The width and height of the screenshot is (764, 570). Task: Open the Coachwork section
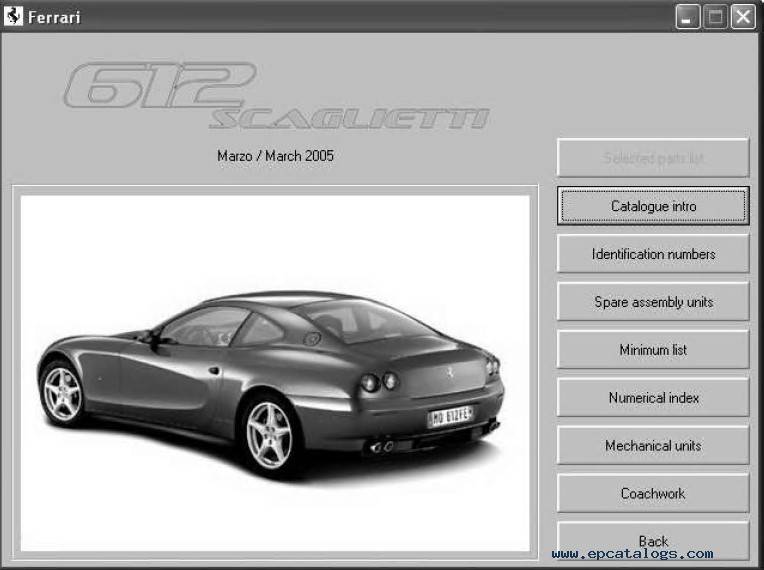click(x=653, y=493)
